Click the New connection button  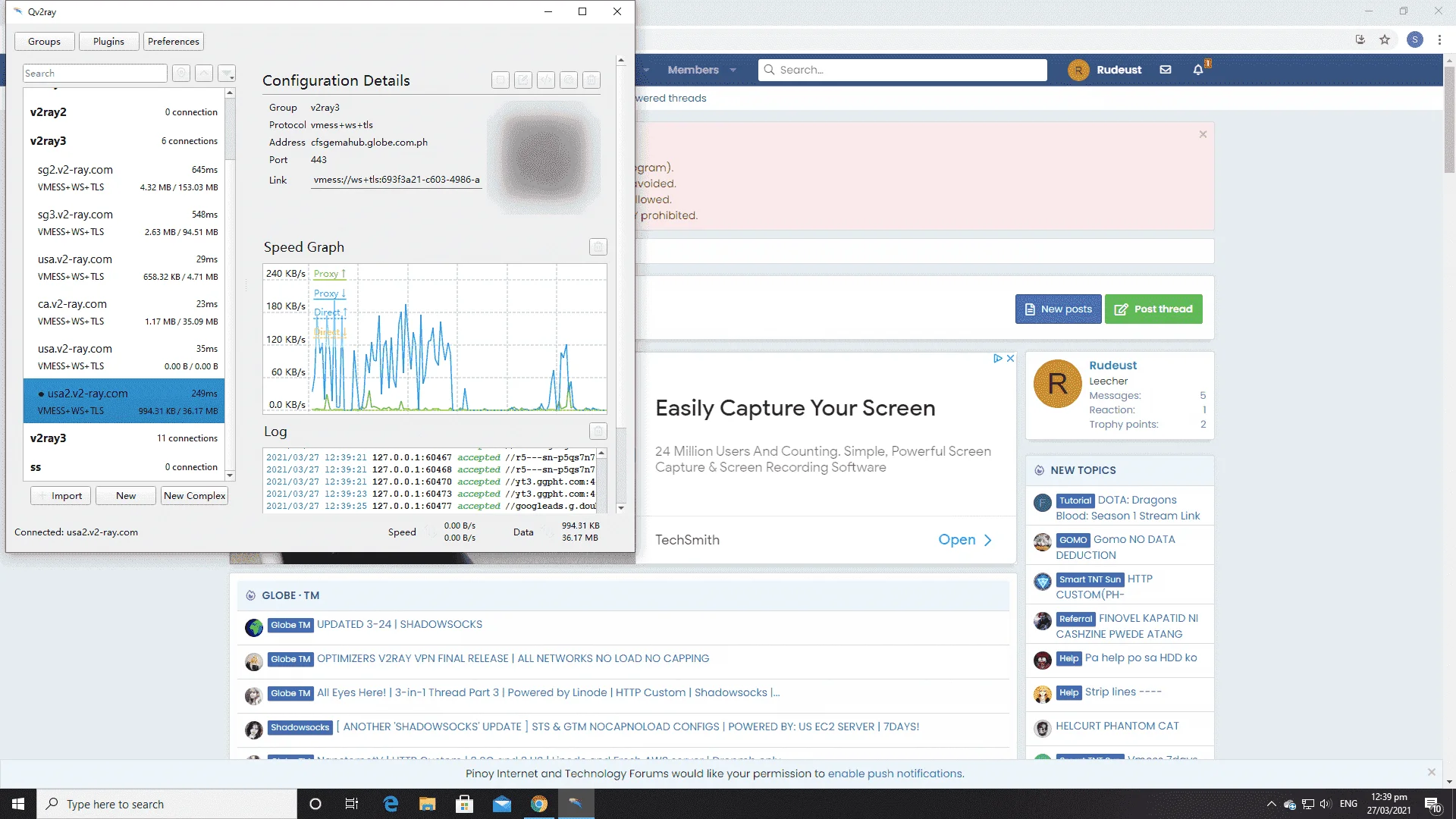[126, 496]
